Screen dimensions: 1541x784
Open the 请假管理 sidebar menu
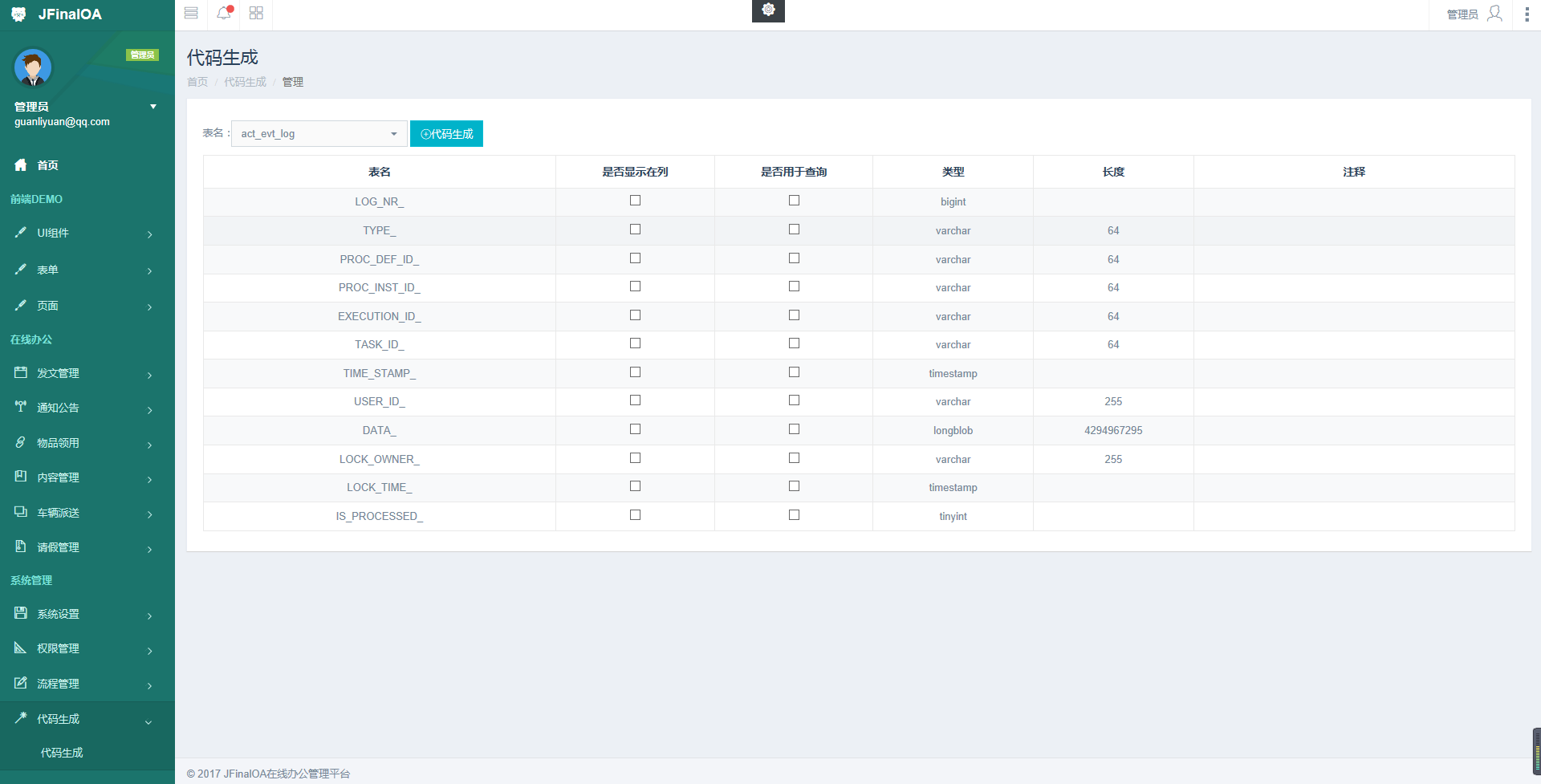click(87, 547)
